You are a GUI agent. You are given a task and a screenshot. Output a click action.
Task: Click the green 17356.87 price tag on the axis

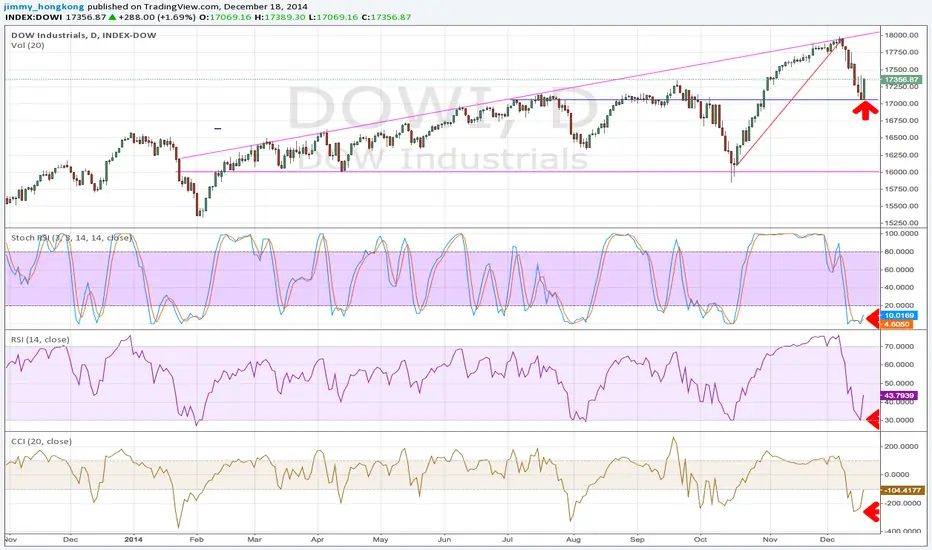click(x=901, y=80)
